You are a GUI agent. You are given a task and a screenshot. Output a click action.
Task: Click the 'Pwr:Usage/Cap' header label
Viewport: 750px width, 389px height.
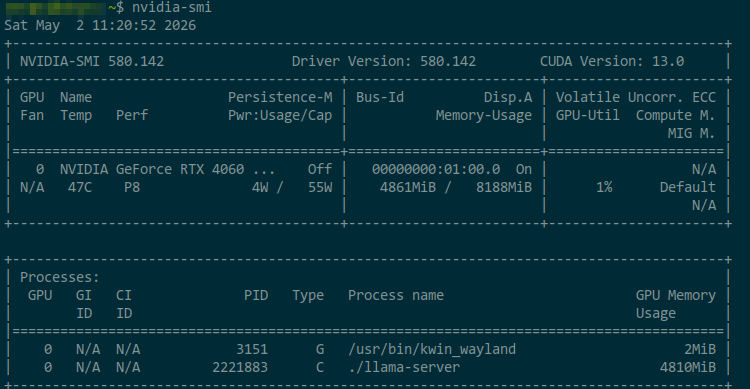(280, 115)
